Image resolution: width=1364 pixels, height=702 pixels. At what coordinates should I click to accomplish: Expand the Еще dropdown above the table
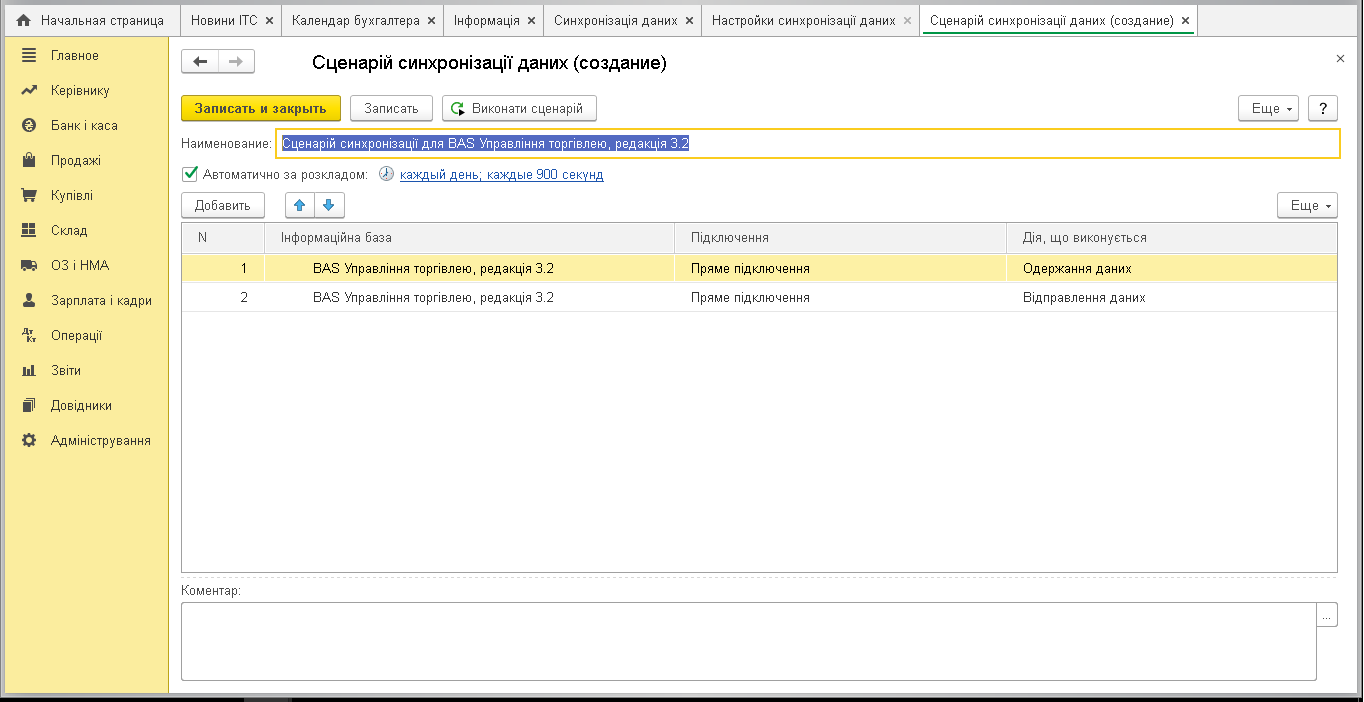(1306, 205)
